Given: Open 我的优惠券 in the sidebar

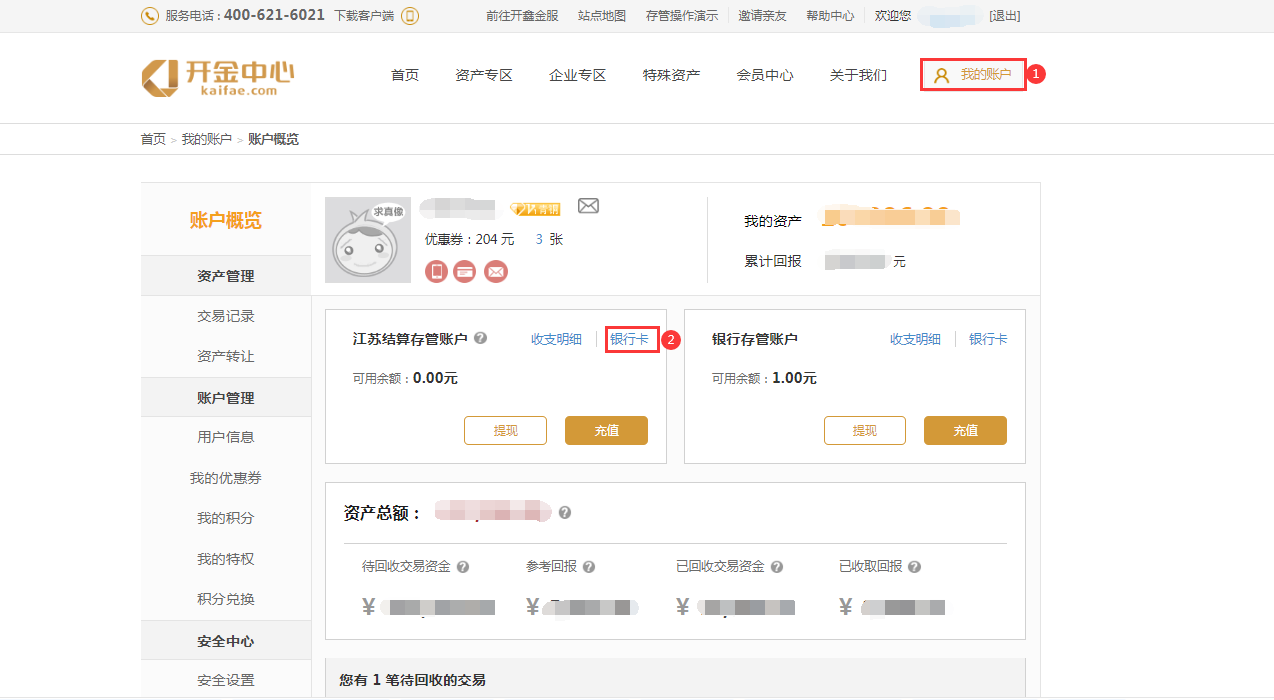Looking at the screenshot, I should point(226,478).
